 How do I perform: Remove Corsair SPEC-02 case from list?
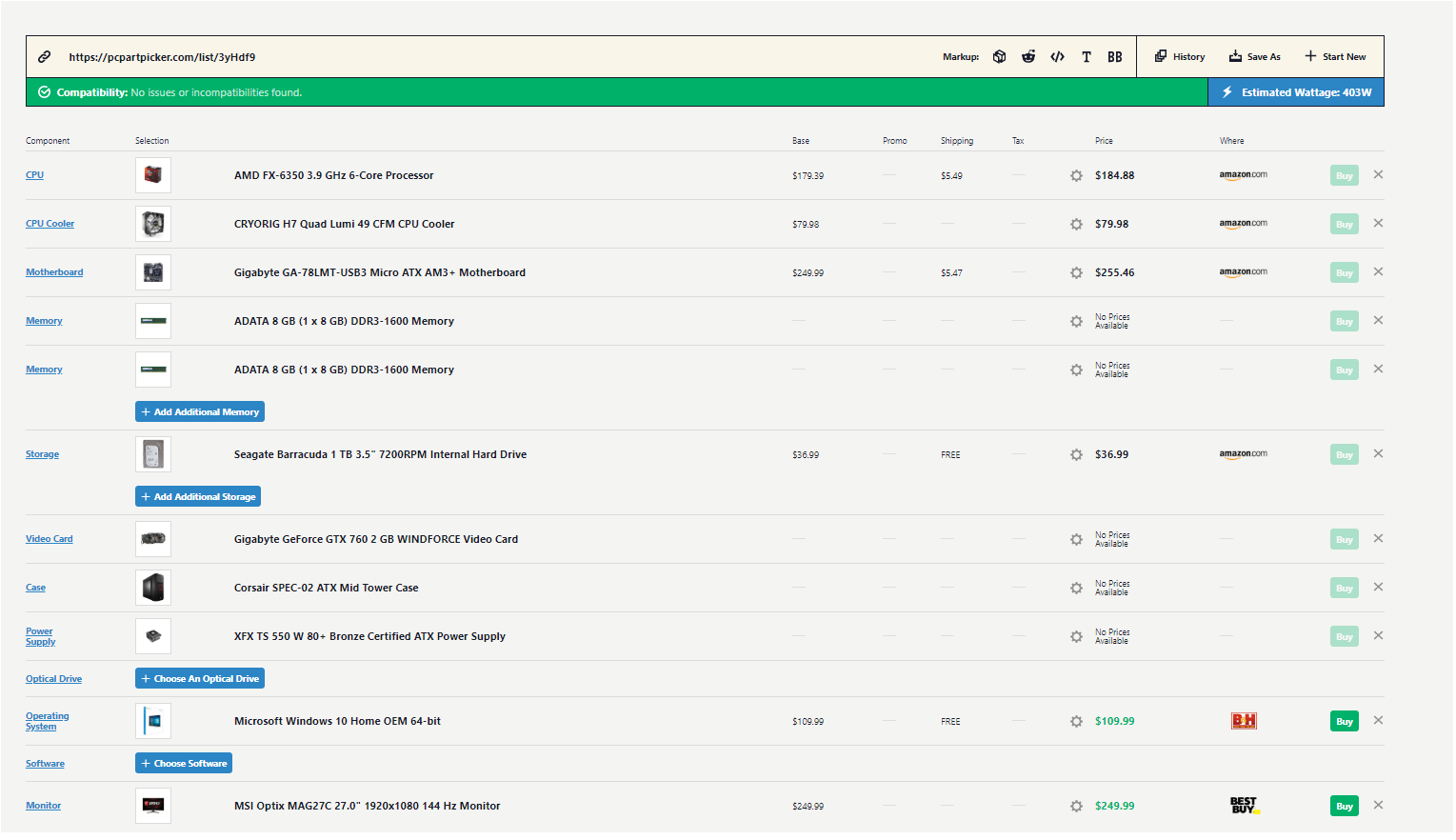[1378, 588]
